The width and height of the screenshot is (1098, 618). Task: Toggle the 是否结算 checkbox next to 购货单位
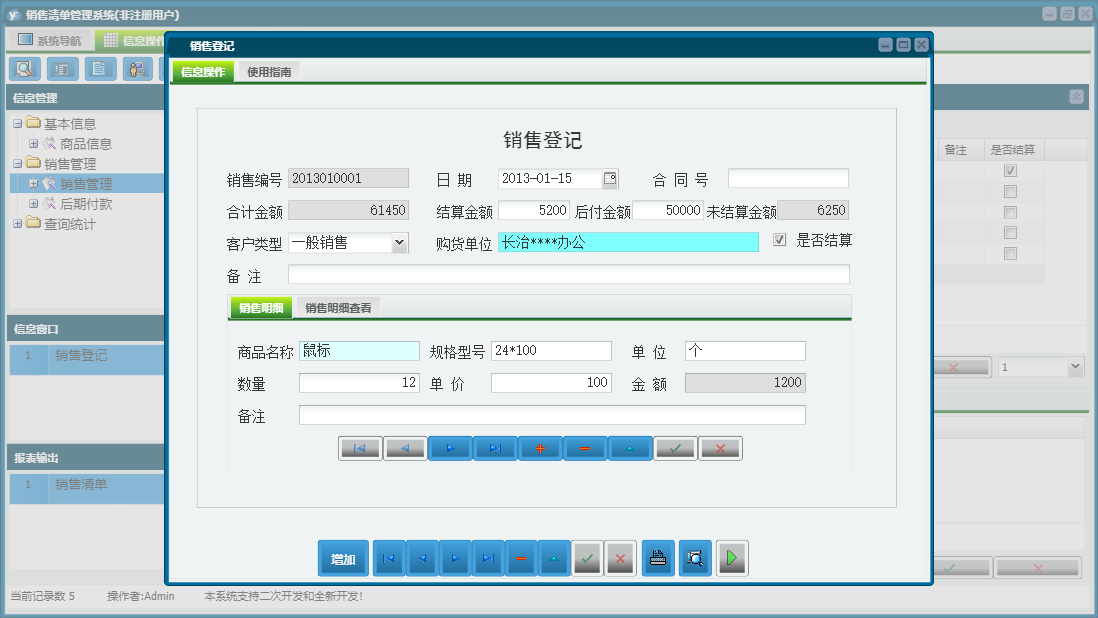pos(778,240)
